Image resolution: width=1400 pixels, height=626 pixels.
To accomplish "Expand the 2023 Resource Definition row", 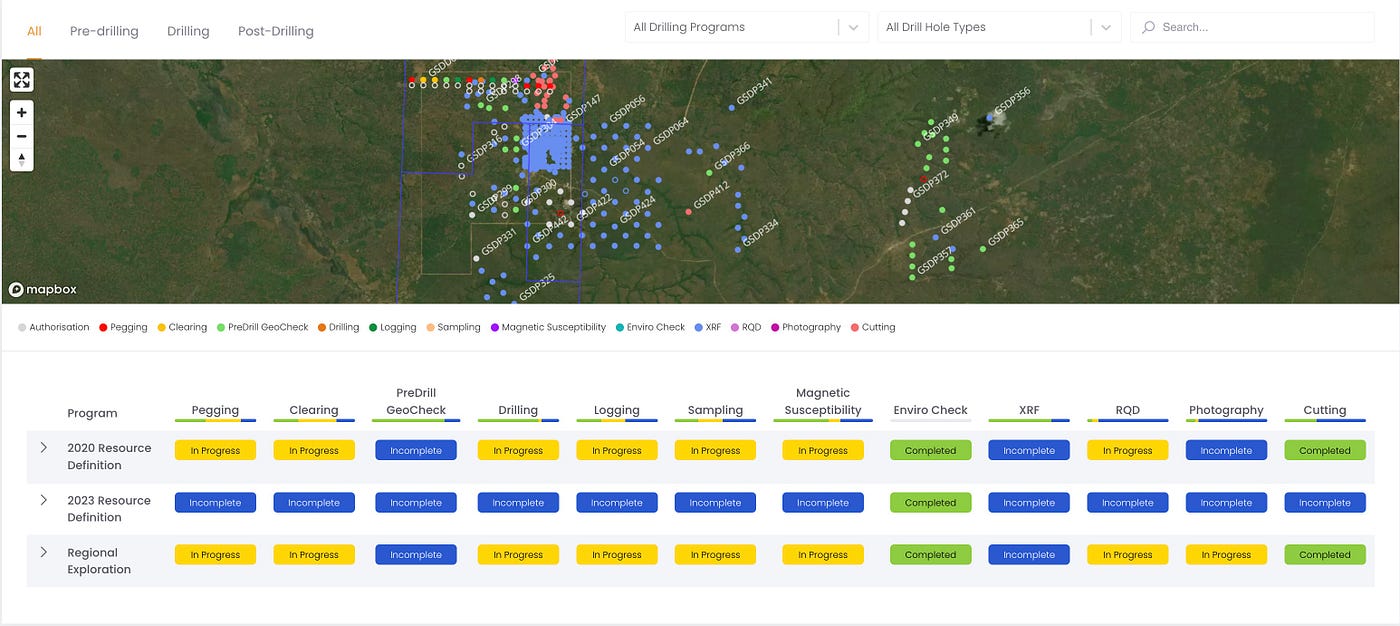I will point(43,499).
